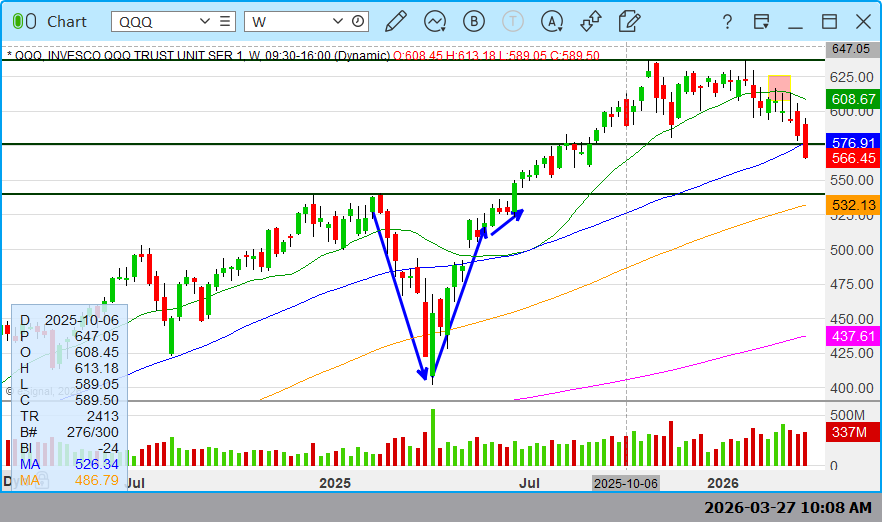The width and height of the screenshot is (882, 522).
Task: Click the 2025 year label on time axis
Action: click(x=335, y=483)
